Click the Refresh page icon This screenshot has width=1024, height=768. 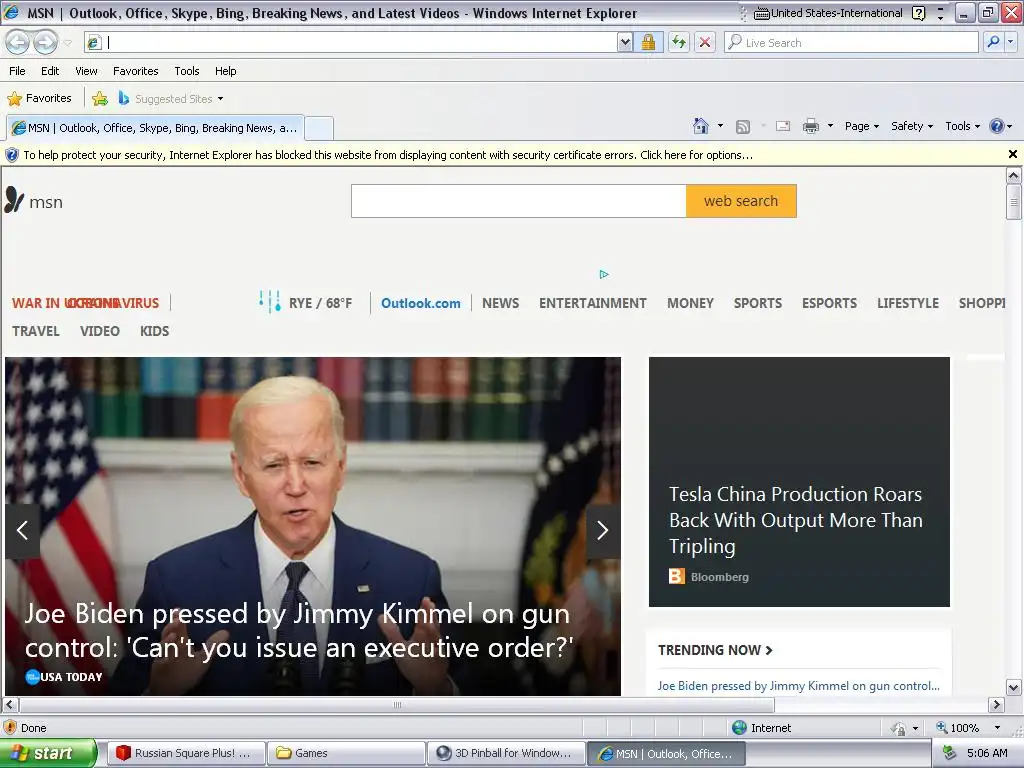(x=679, y=42)
